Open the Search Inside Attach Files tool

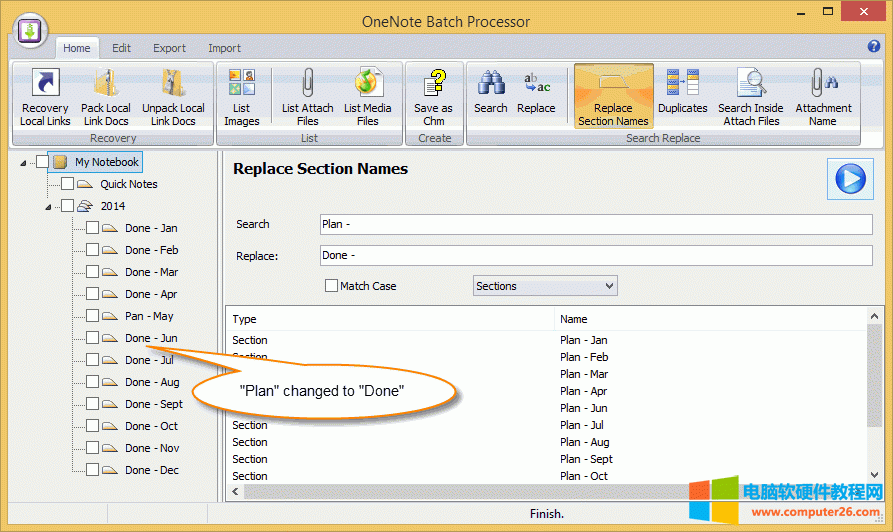pyautogui.click(x=750, y=97)
